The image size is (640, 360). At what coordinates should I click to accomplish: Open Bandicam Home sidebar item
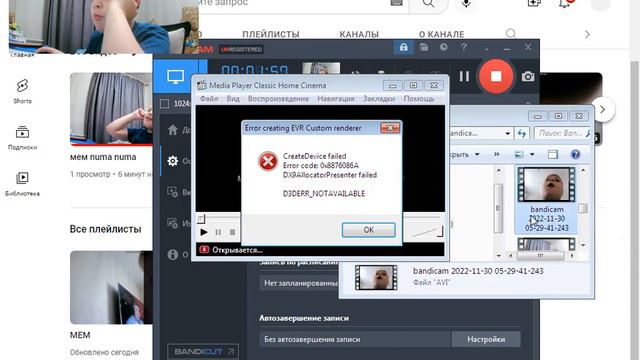[173, 130]
